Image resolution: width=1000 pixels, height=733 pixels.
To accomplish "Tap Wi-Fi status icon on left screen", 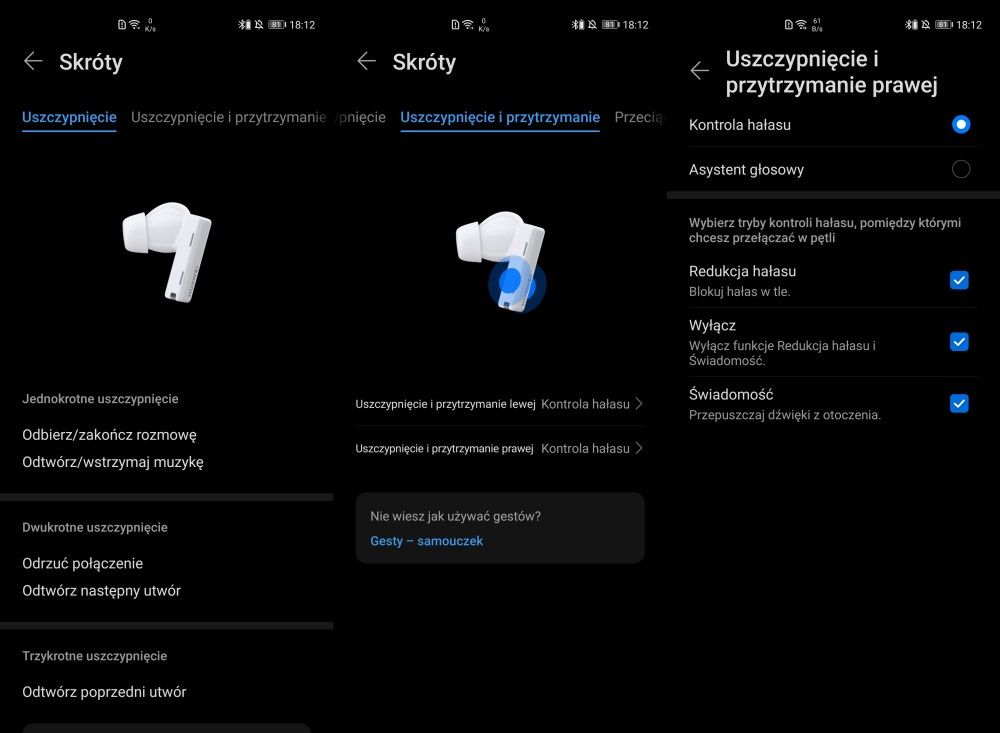I will click(x=135, y=24).
